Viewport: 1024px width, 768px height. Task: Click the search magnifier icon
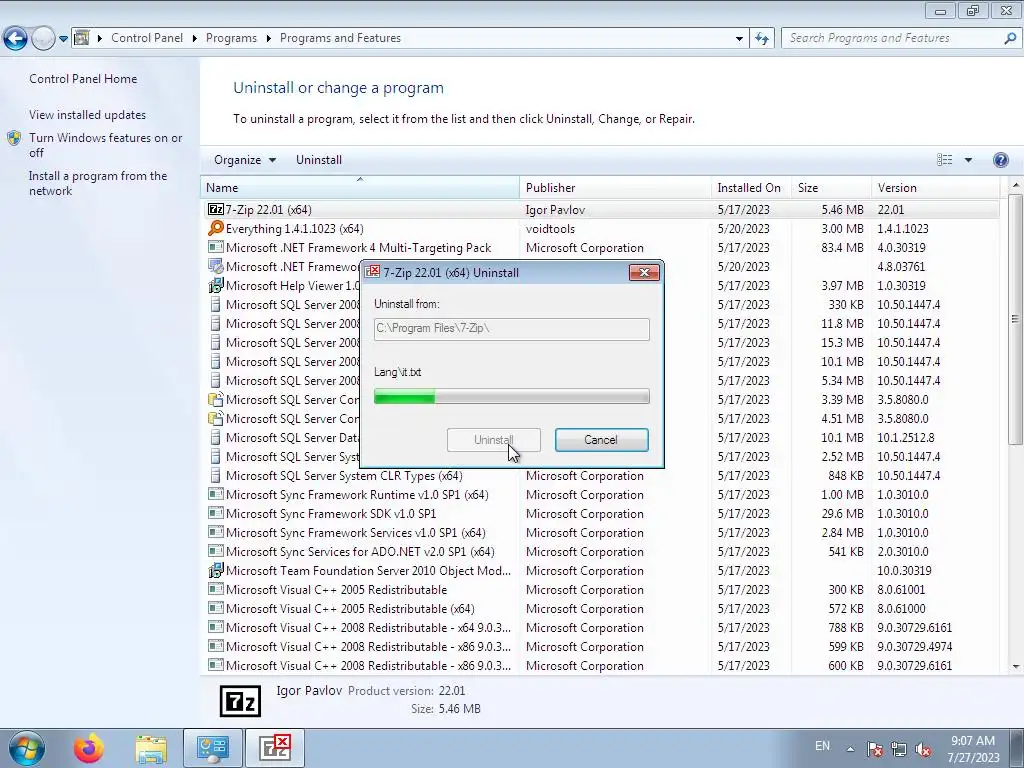point(1010,38)
